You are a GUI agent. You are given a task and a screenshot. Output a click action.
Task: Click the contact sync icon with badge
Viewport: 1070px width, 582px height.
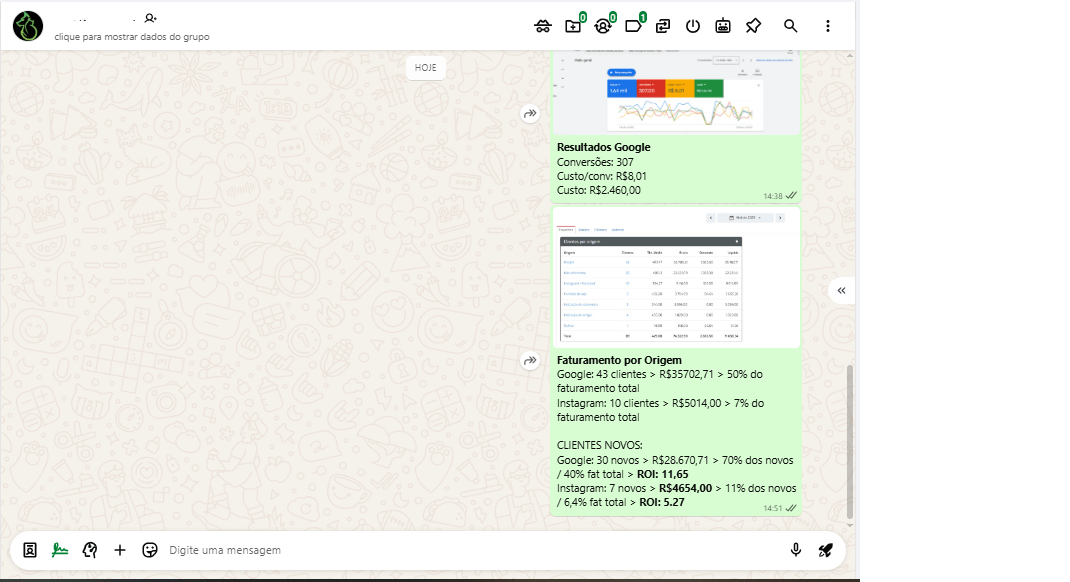[603, 26]
